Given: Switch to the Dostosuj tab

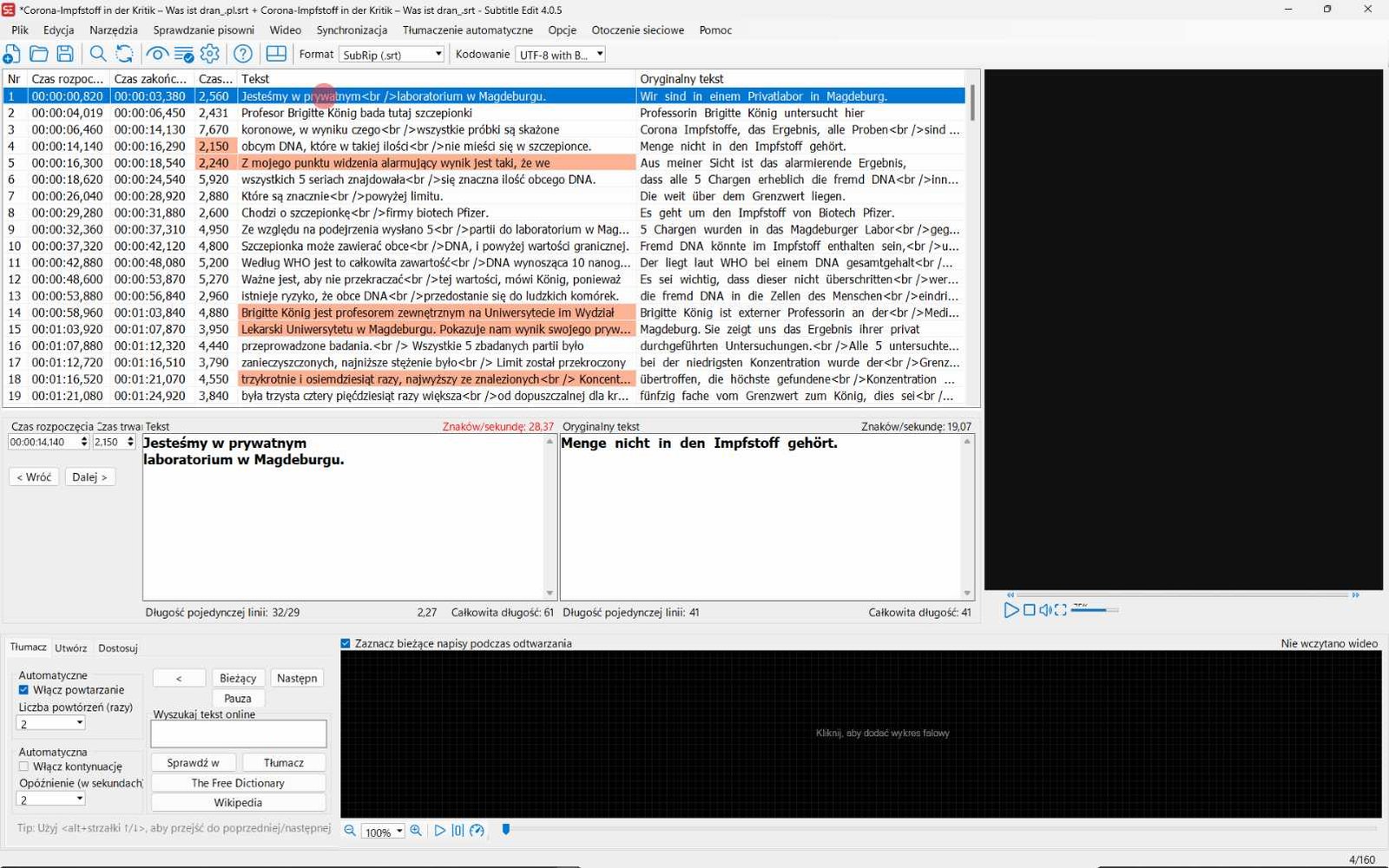Looking at the screenshot, I should pos(118,648).
